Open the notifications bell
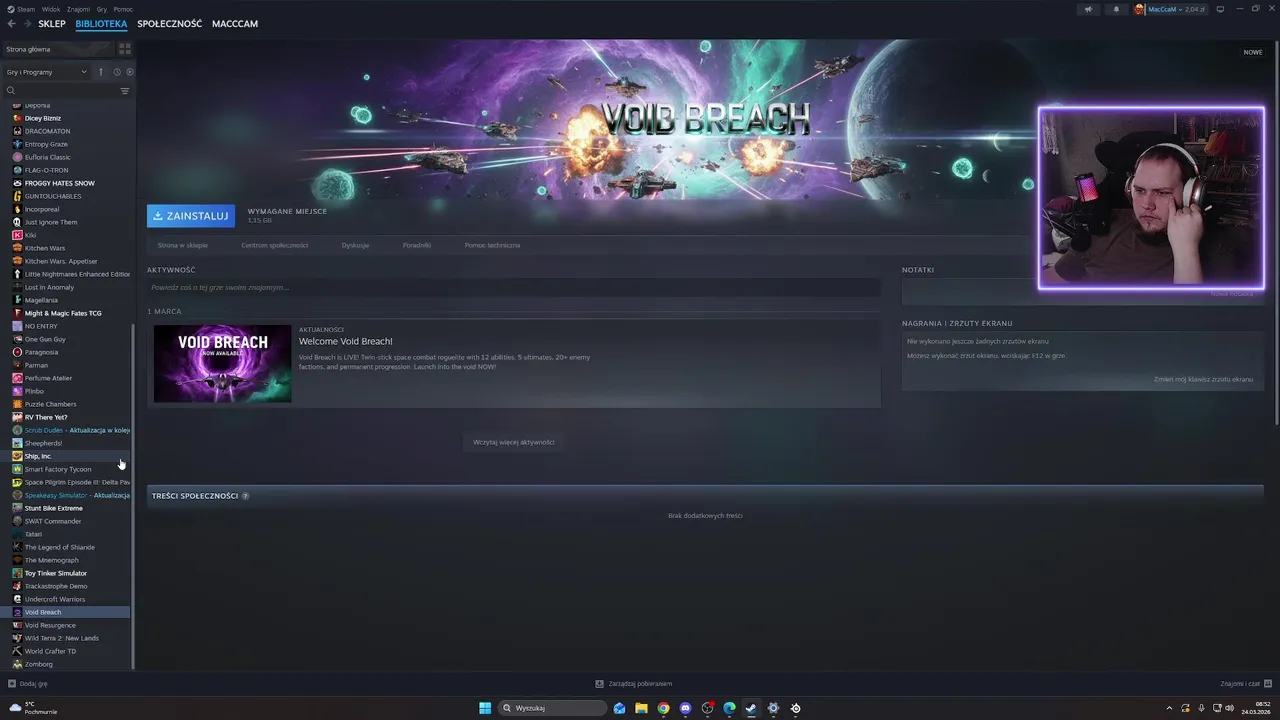 pos(1116,9)
